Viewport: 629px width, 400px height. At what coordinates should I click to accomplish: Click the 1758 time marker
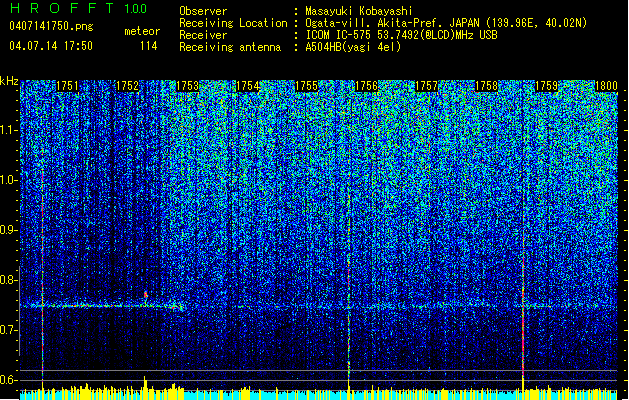[x=486, y=86]
